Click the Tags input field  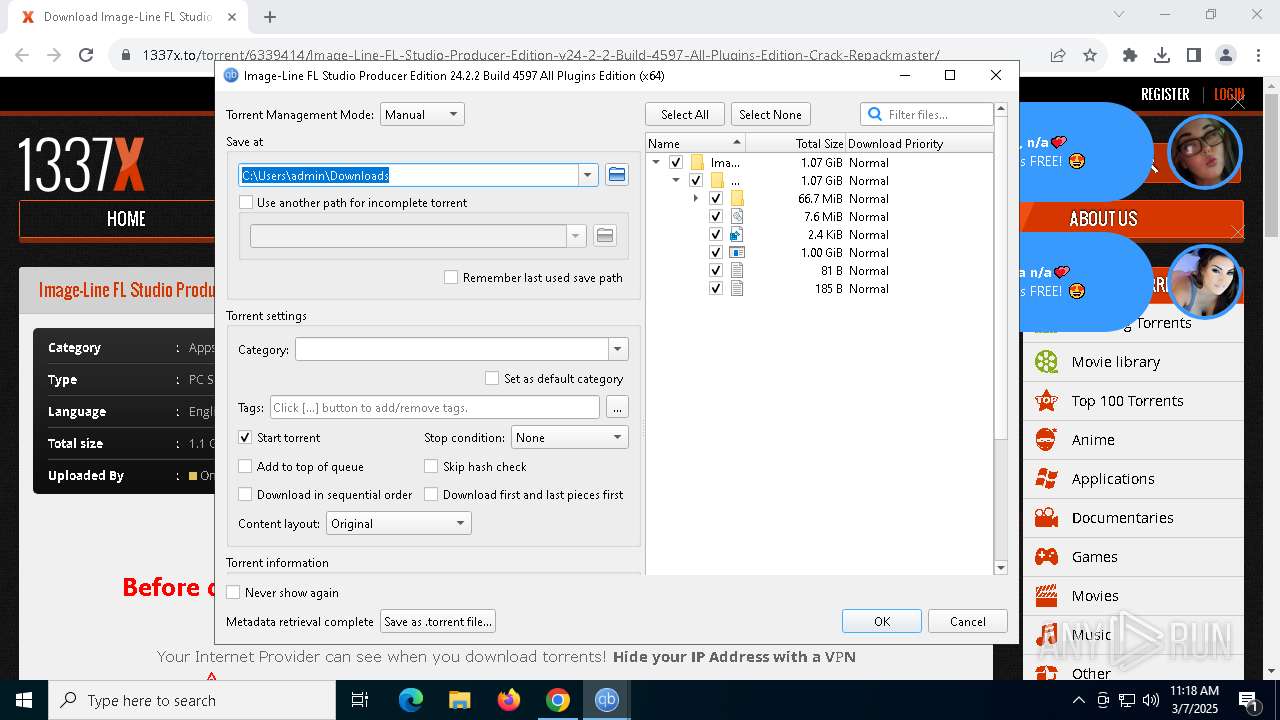point(435,408)
